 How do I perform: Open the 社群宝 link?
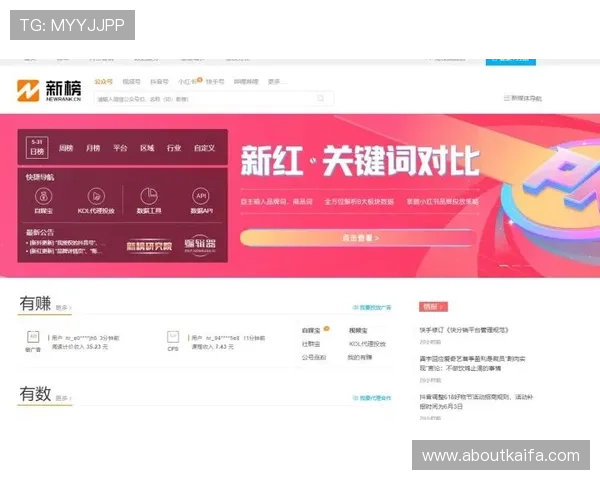[x=311, y=344]
